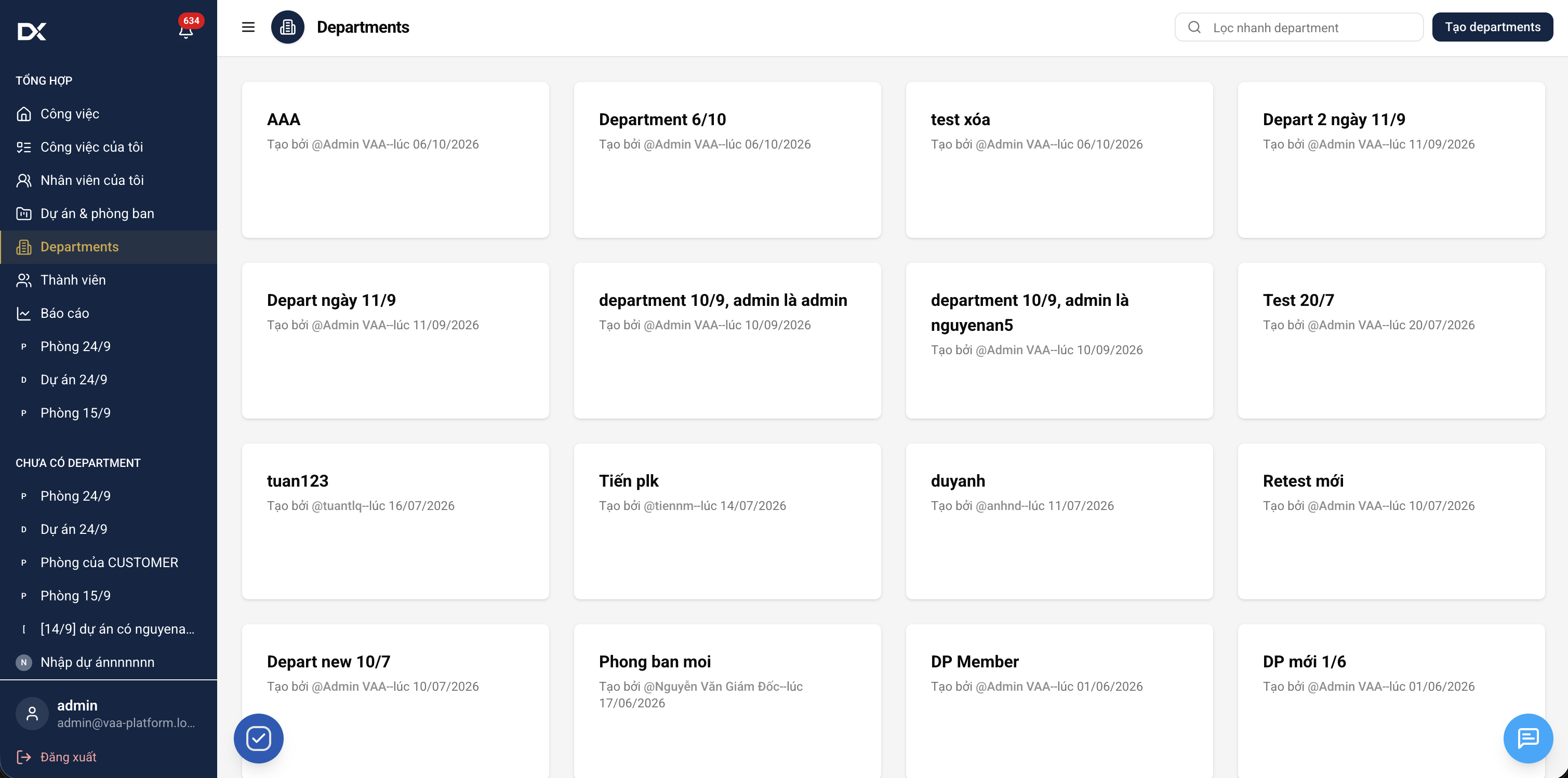Open the AAA department card
The height and width of the screenshot is (778, 1568).
coord(396,160)
